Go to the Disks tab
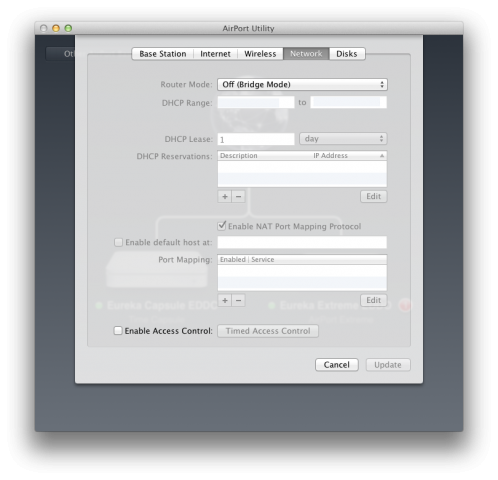The width and height of the screenshot is (498, 480). pyautogui.click(x=347, y=54)
